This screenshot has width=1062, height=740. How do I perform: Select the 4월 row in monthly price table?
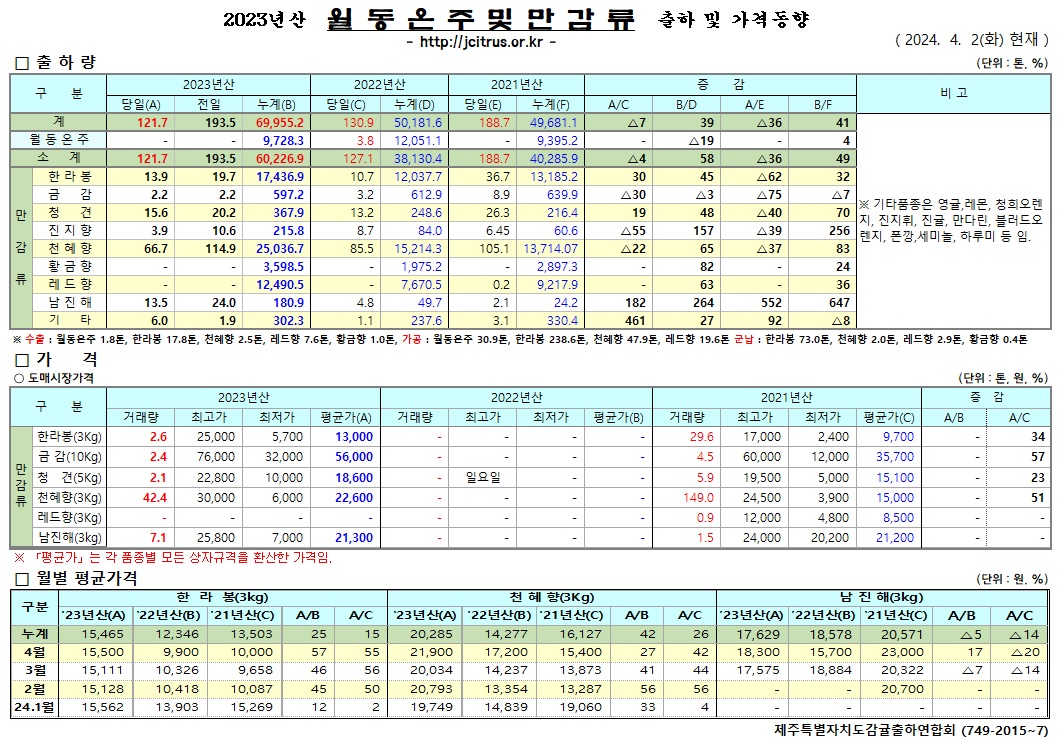pos(33,650)
